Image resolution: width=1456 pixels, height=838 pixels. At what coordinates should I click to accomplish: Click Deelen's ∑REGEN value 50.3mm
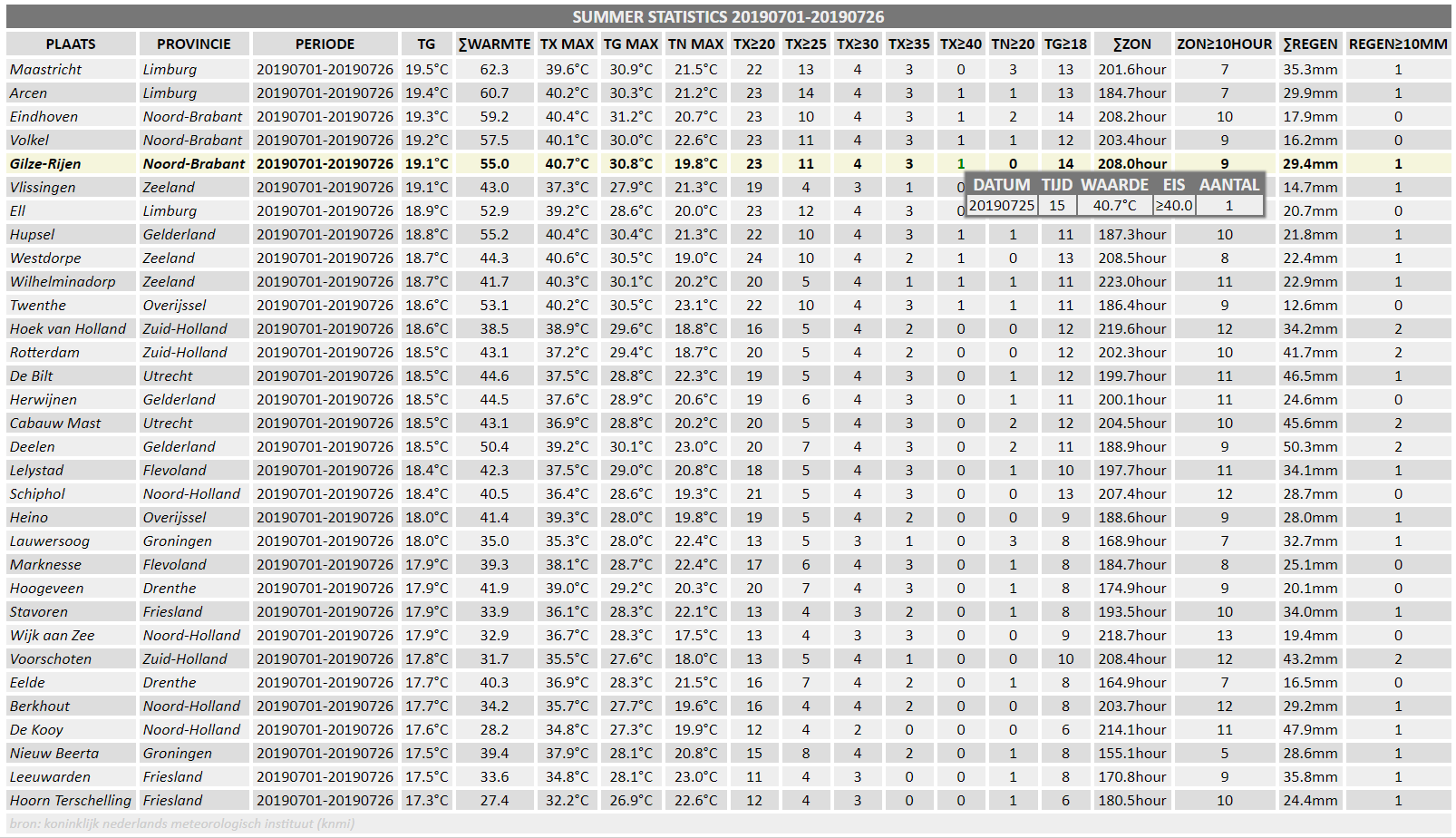pos(1310,446)
